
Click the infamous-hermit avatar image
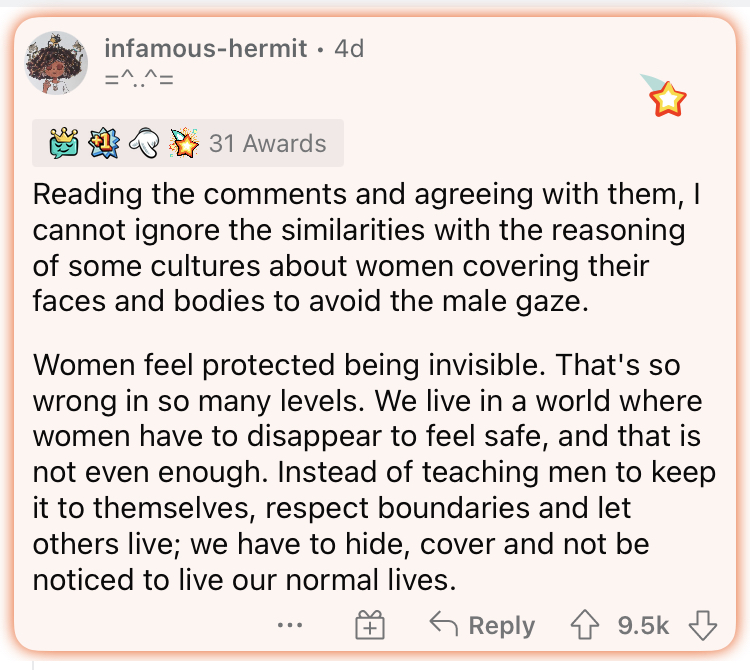56,63
